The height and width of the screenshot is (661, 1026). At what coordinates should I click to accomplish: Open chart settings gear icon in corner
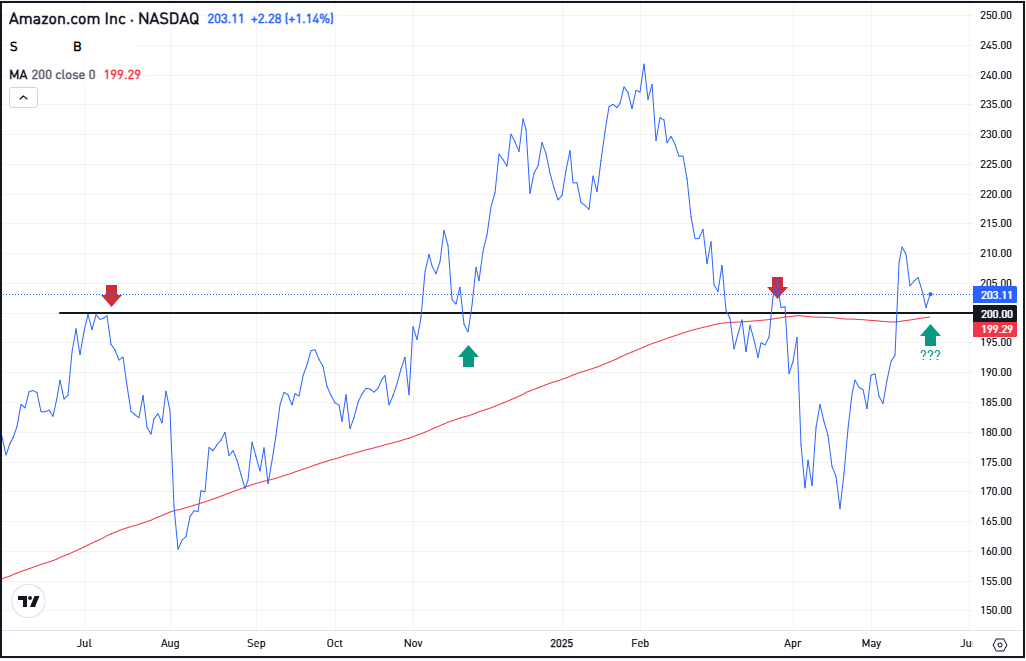pyautogui.click(x=1000, y=645)
